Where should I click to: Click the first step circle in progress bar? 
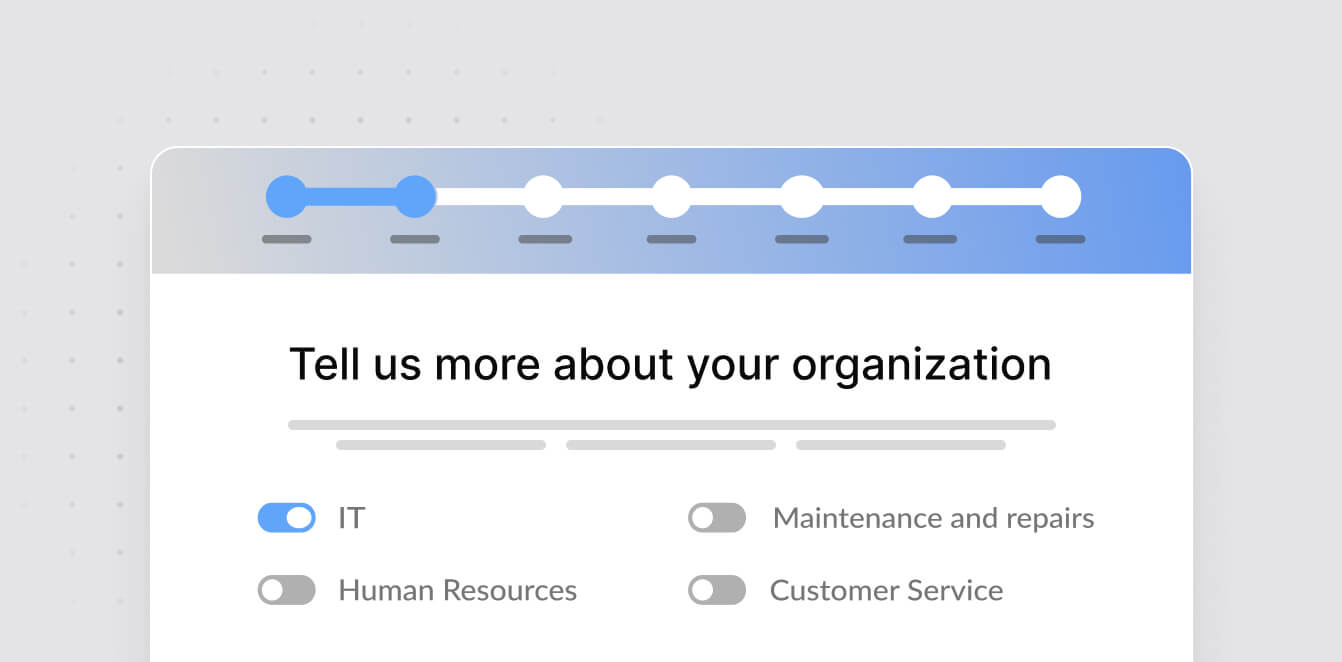click(x=287, y=197)
